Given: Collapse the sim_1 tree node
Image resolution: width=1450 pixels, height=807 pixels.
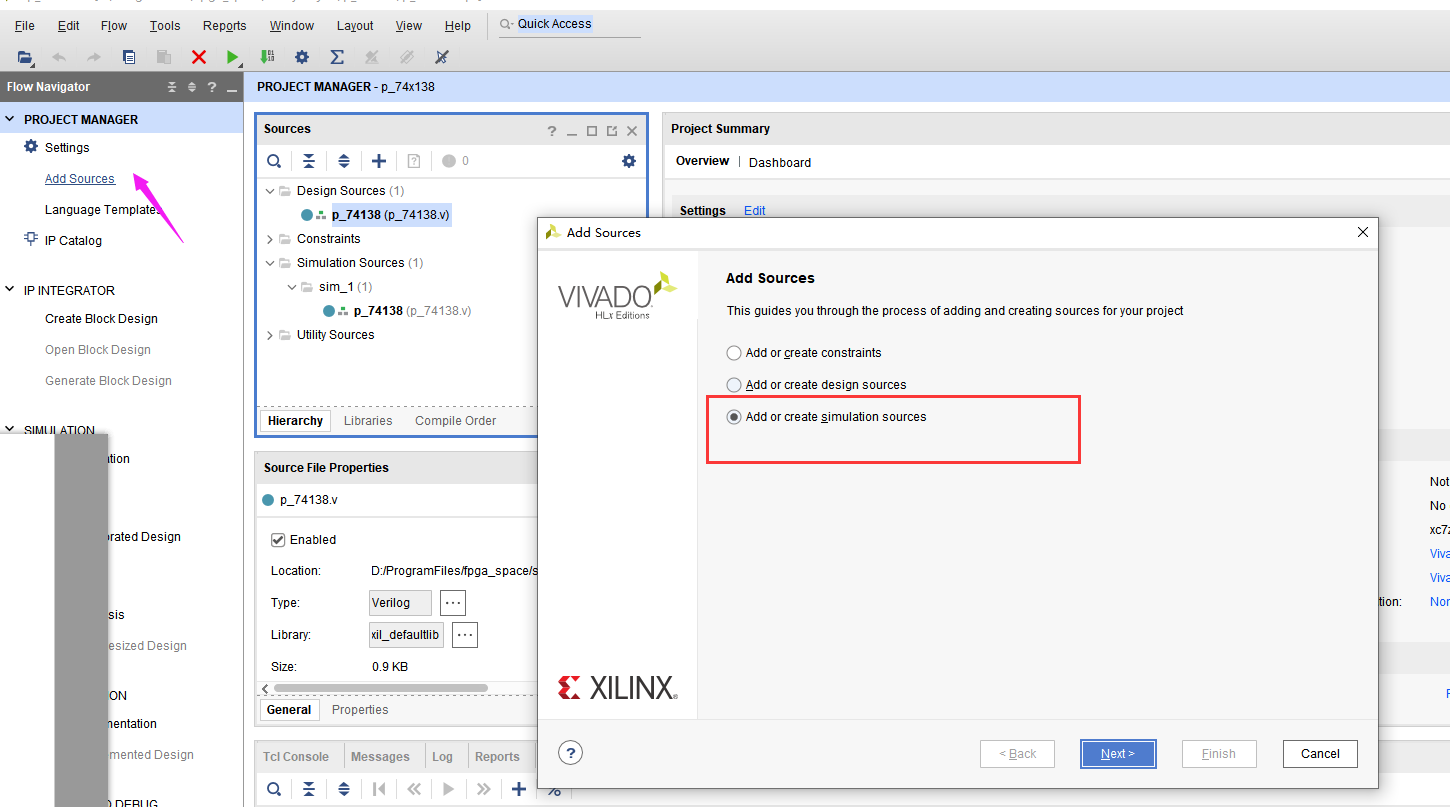Looking at the screenshot, I should [292, 287].
